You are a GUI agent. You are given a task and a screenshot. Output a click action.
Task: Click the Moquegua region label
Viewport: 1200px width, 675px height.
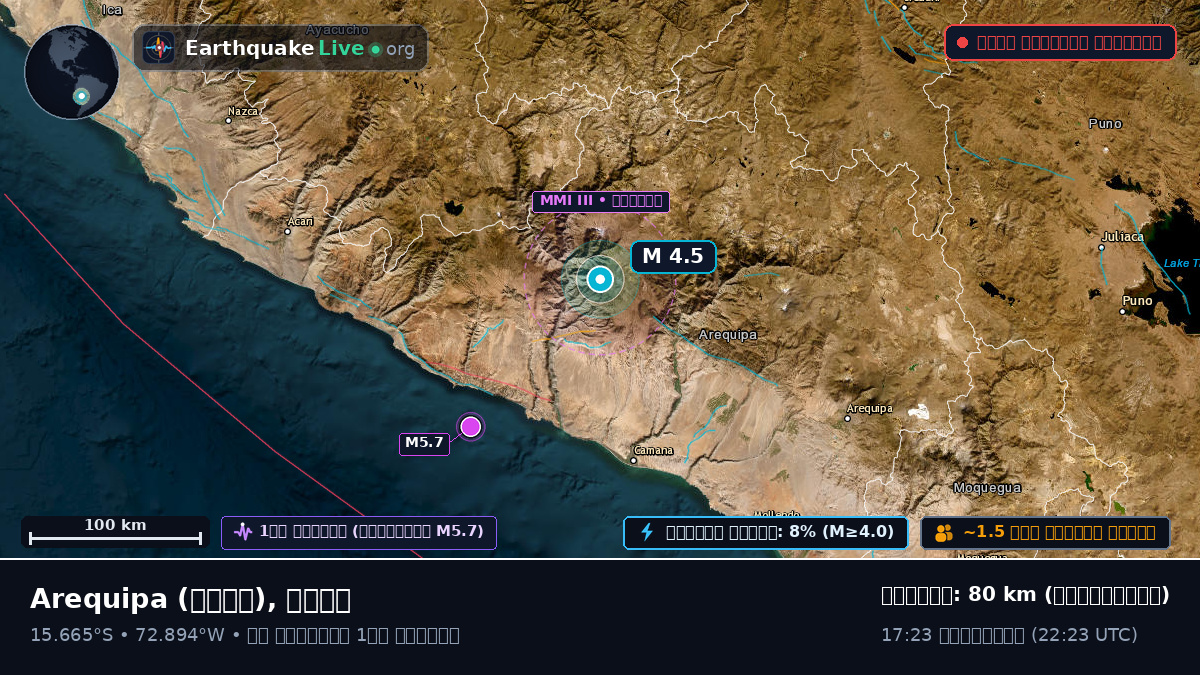pyautogui.click(x=987, y=488)
